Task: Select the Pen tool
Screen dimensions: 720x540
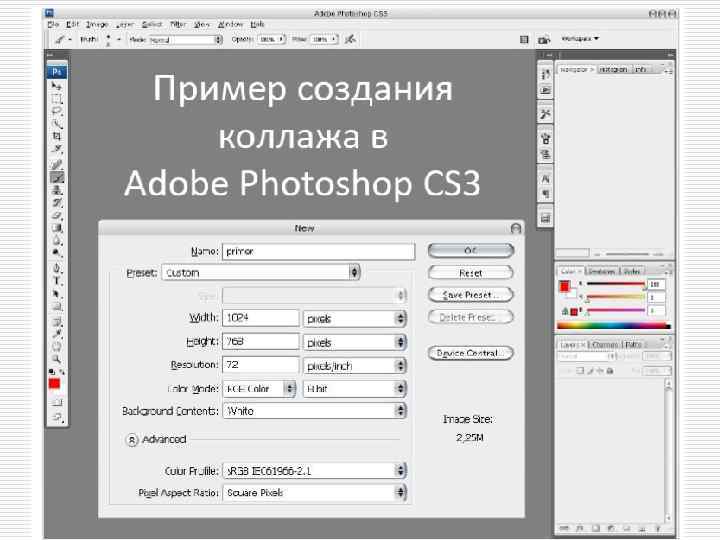Action: (x=56, y=268)
